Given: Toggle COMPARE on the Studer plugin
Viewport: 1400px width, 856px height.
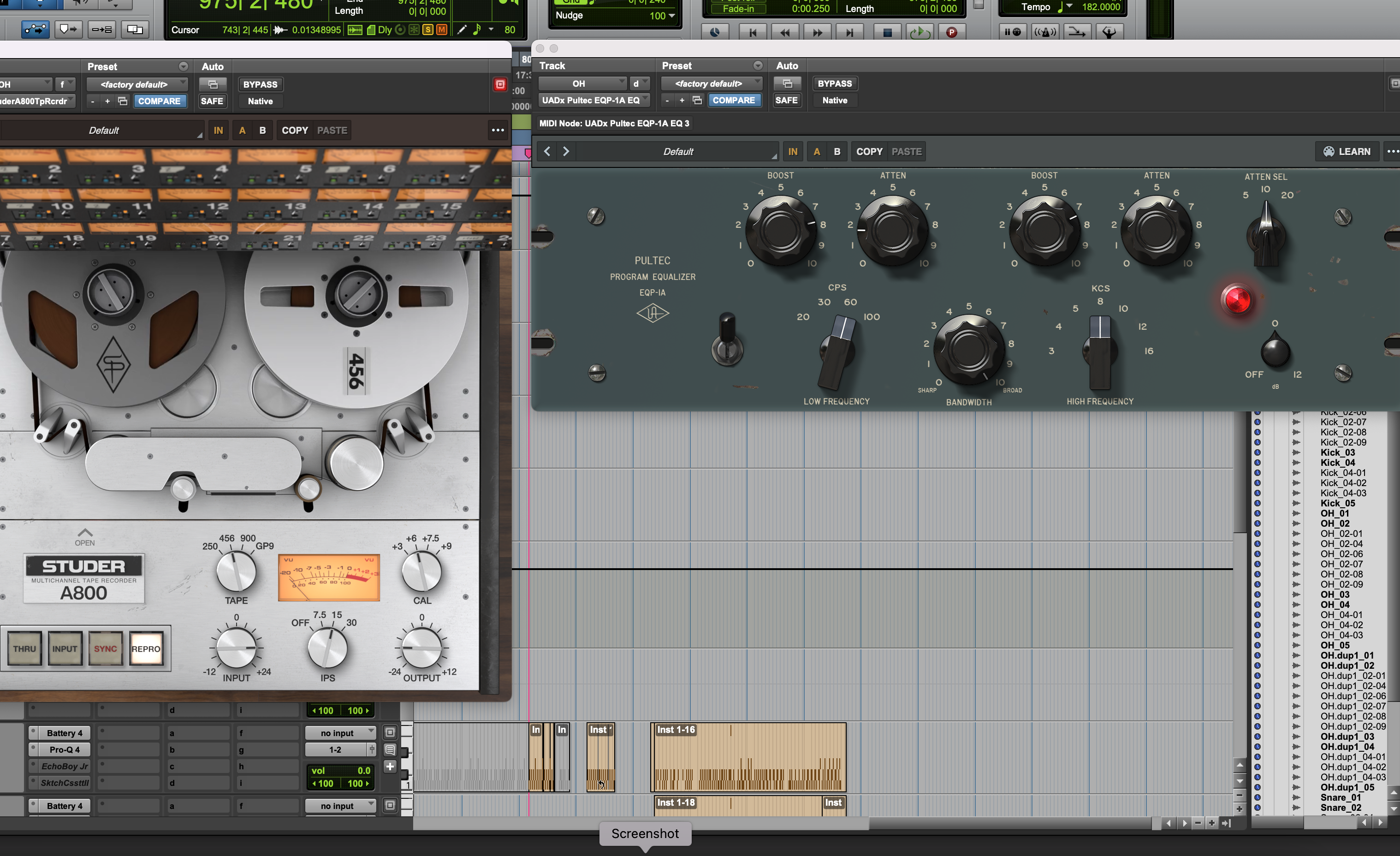Looking at the screenshot, I should (x=159, y=101).
